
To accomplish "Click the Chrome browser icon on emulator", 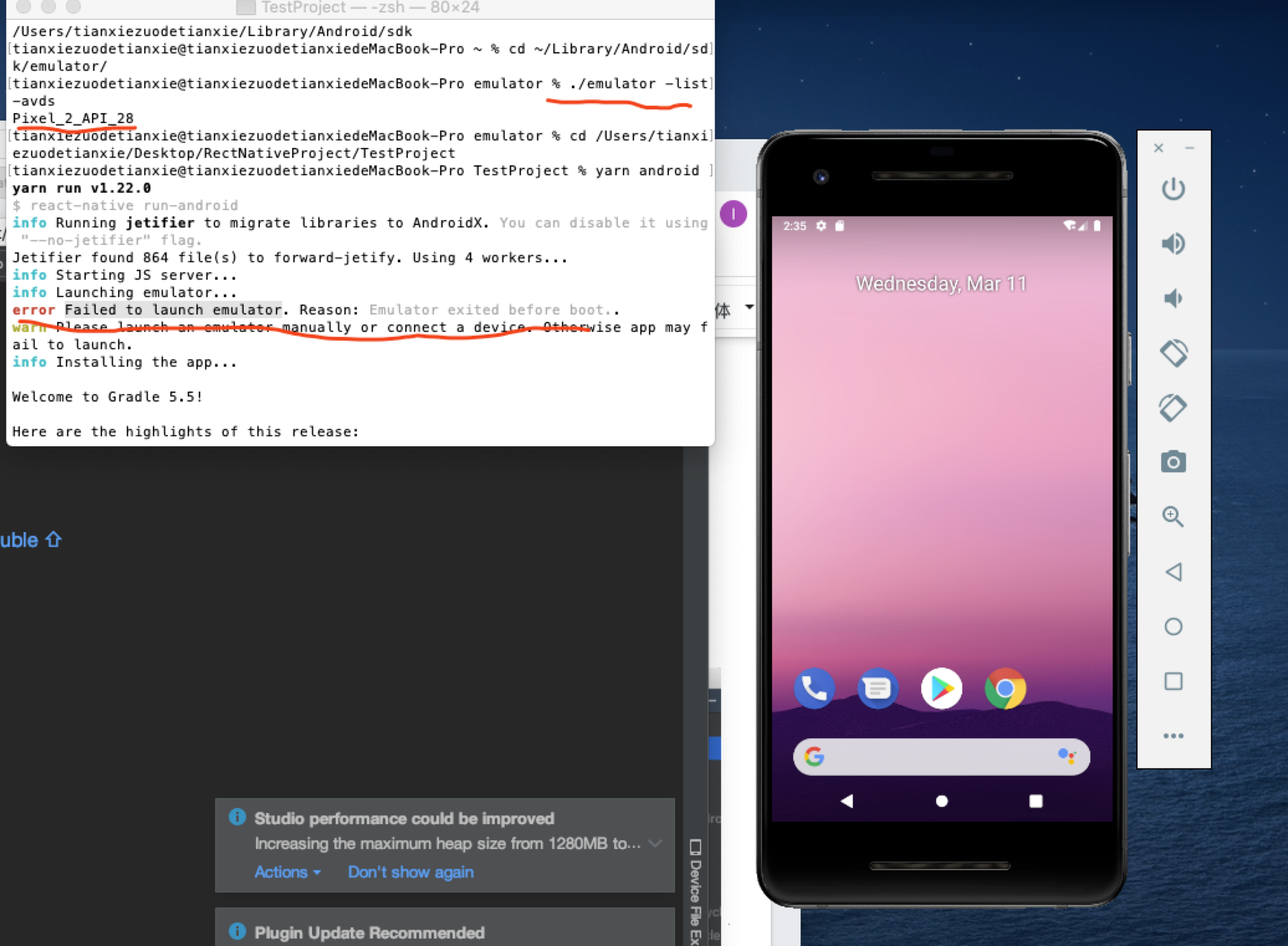I will pyautogui.click(x=1006, y=687).
